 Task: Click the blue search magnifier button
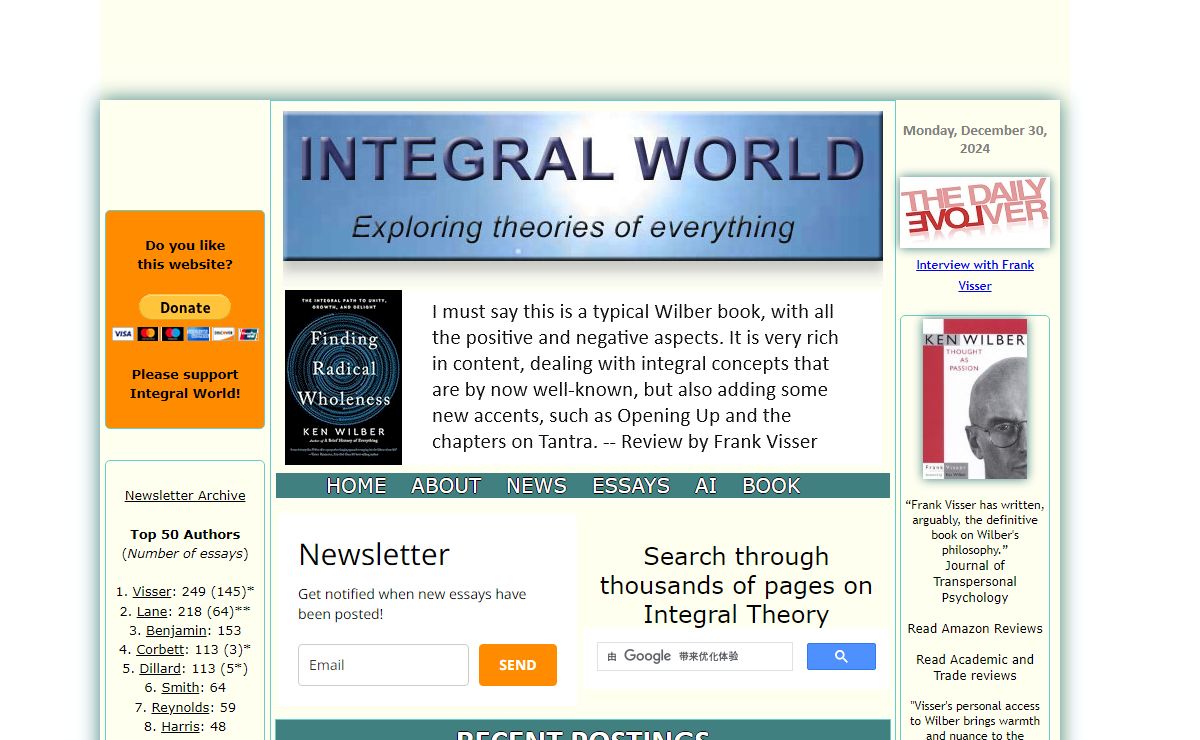coord(841,656)
